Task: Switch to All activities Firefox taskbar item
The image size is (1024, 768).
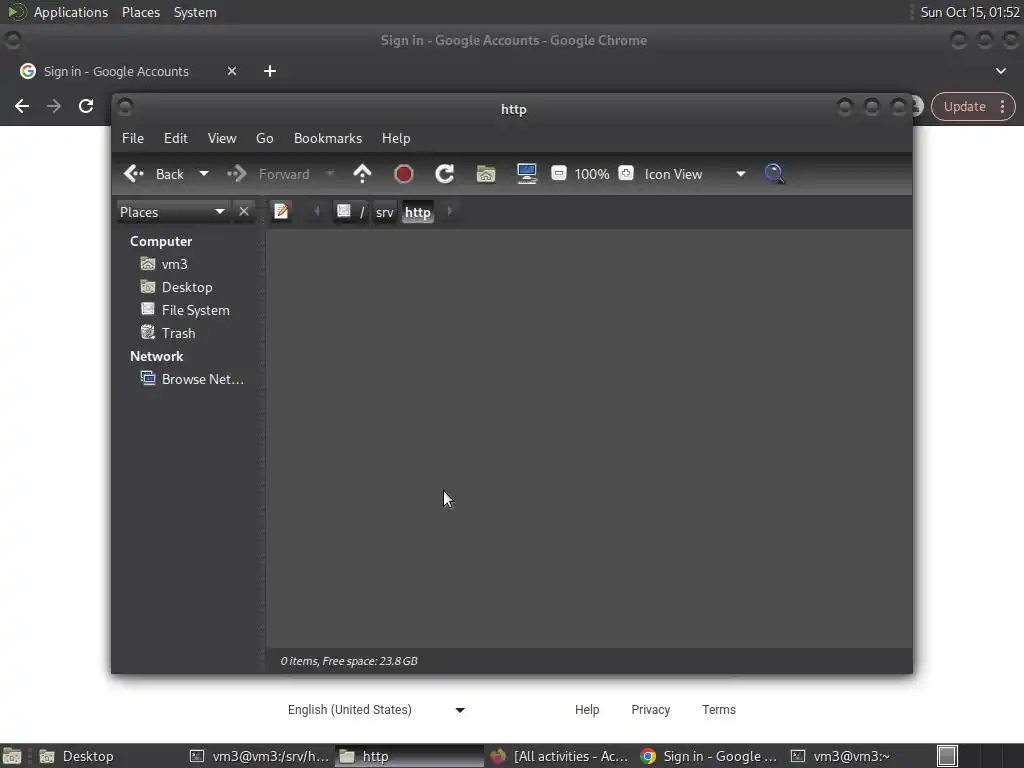Action: [x=560, y=756]
